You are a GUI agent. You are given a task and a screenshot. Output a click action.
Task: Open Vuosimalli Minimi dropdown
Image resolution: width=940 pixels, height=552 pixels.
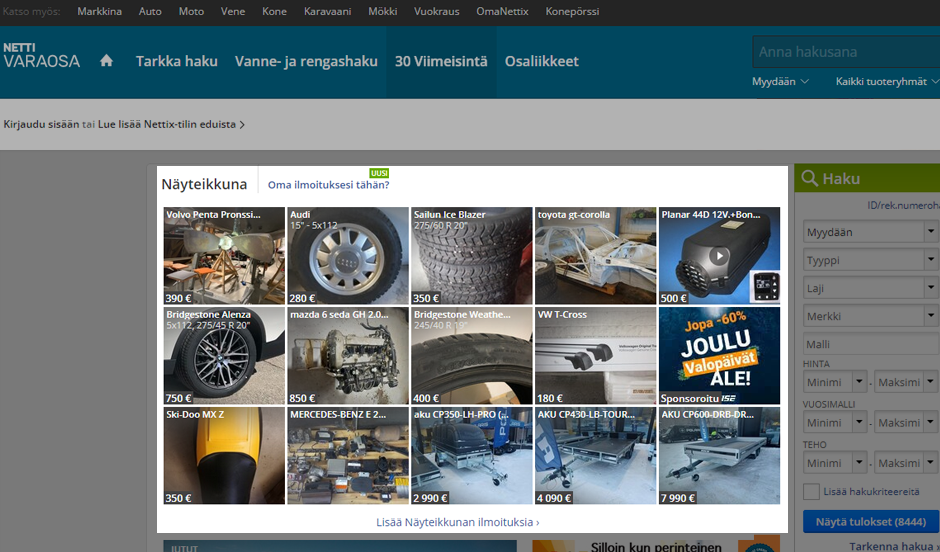coord(834,423)
